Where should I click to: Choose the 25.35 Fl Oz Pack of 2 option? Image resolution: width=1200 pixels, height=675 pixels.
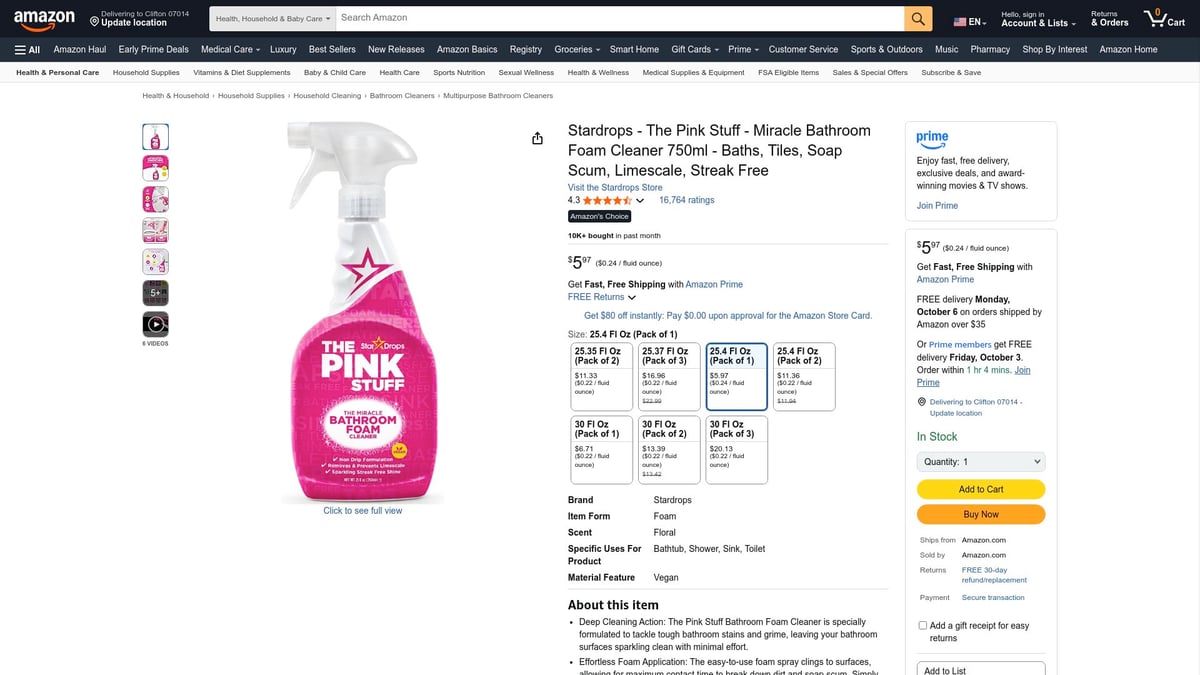click(x=601, y=376)
